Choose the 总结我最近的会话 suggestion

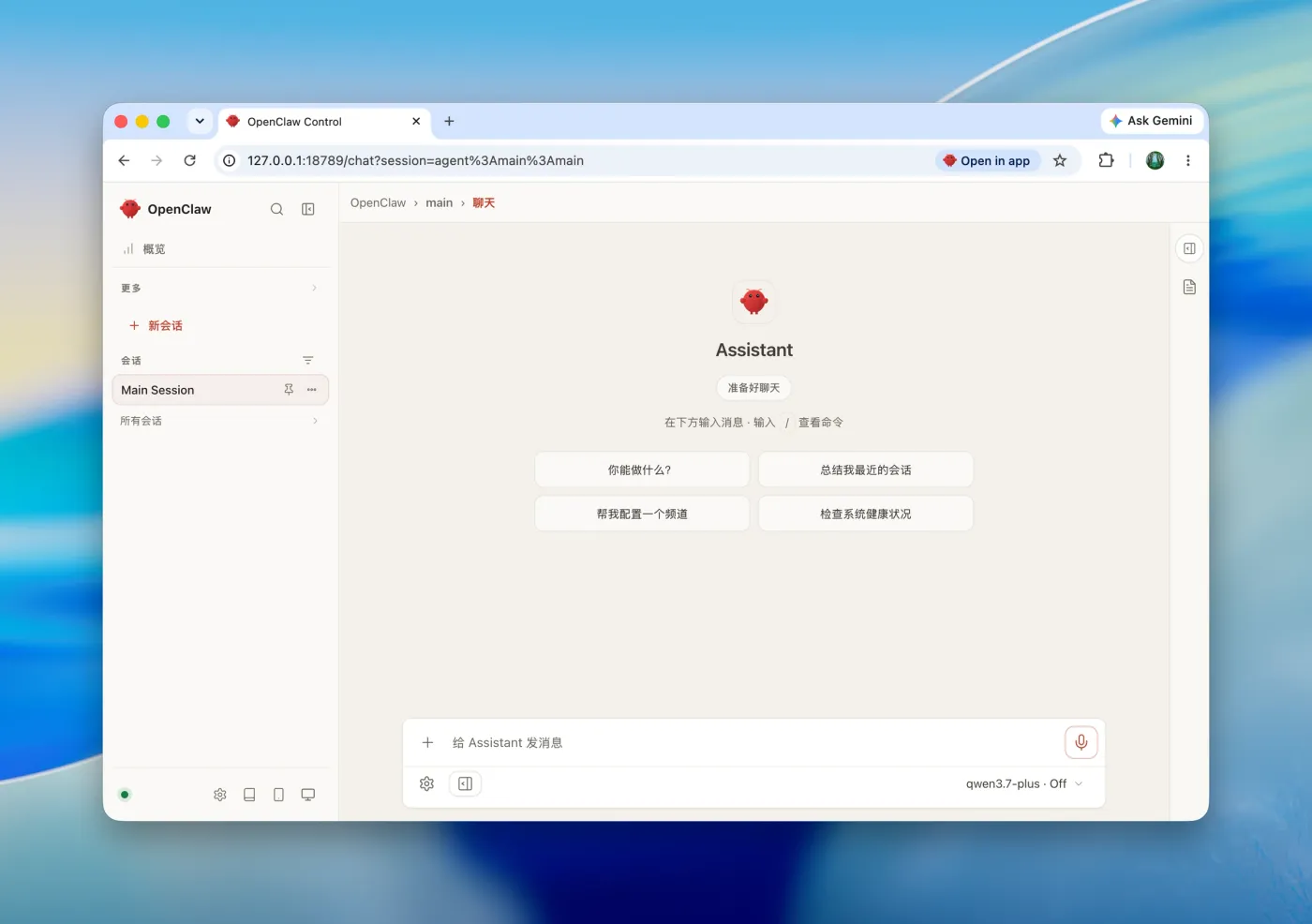(866, 469)
